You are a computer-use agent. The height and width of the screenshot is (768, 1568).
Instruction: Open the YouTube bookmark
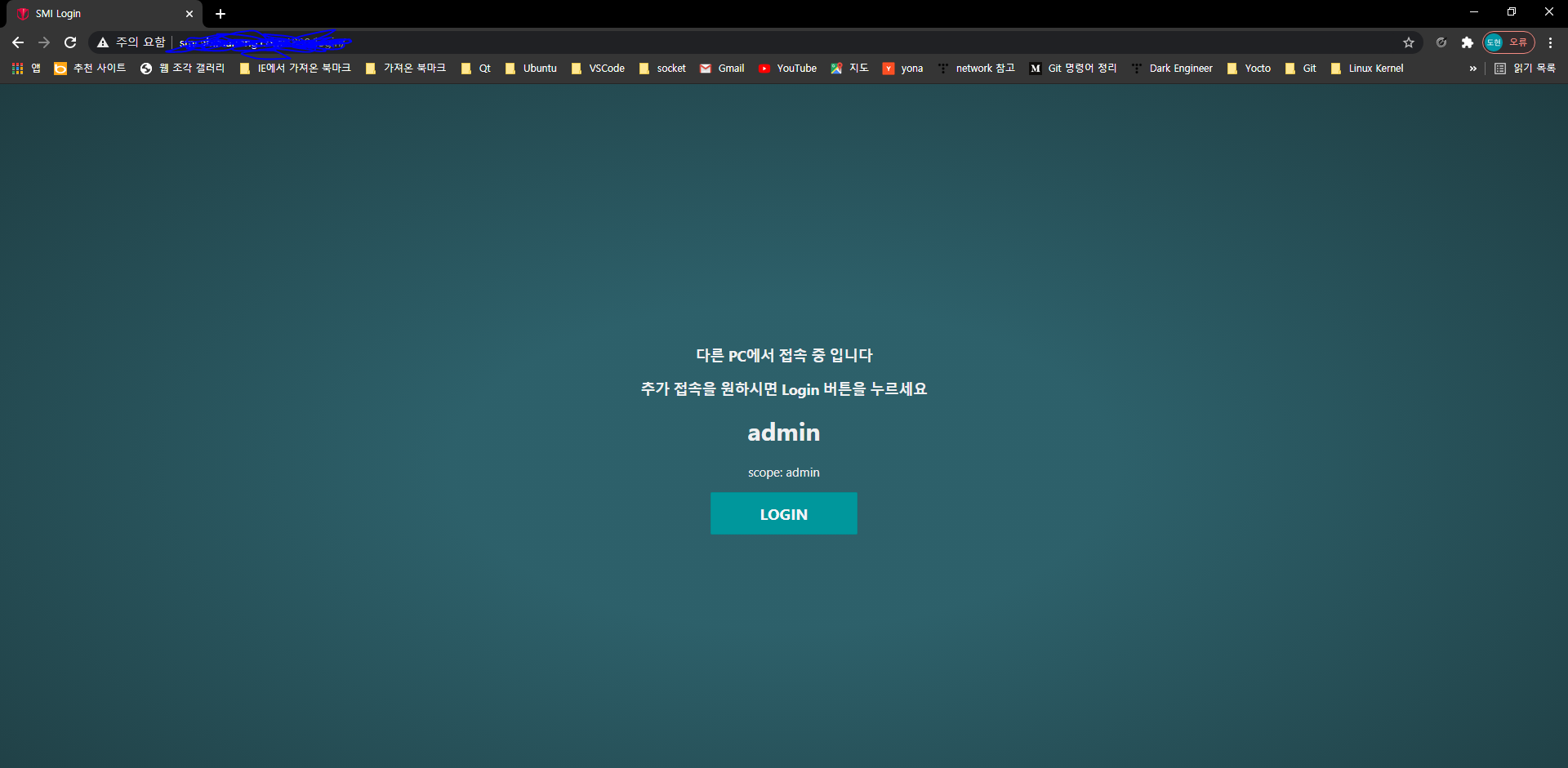788,69
